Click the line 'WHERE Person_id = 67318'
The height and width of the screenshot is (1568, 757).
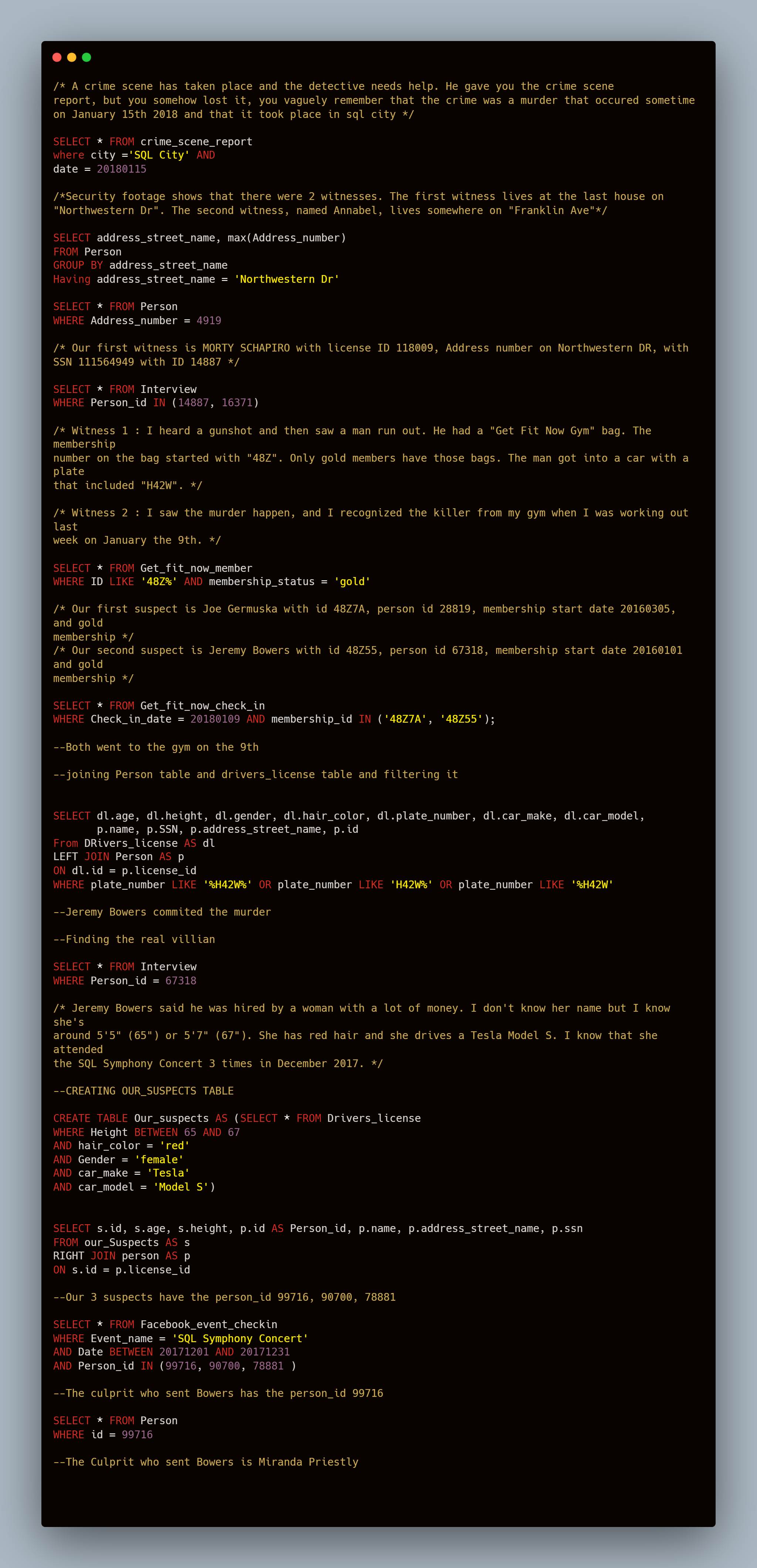pos(125,981)
